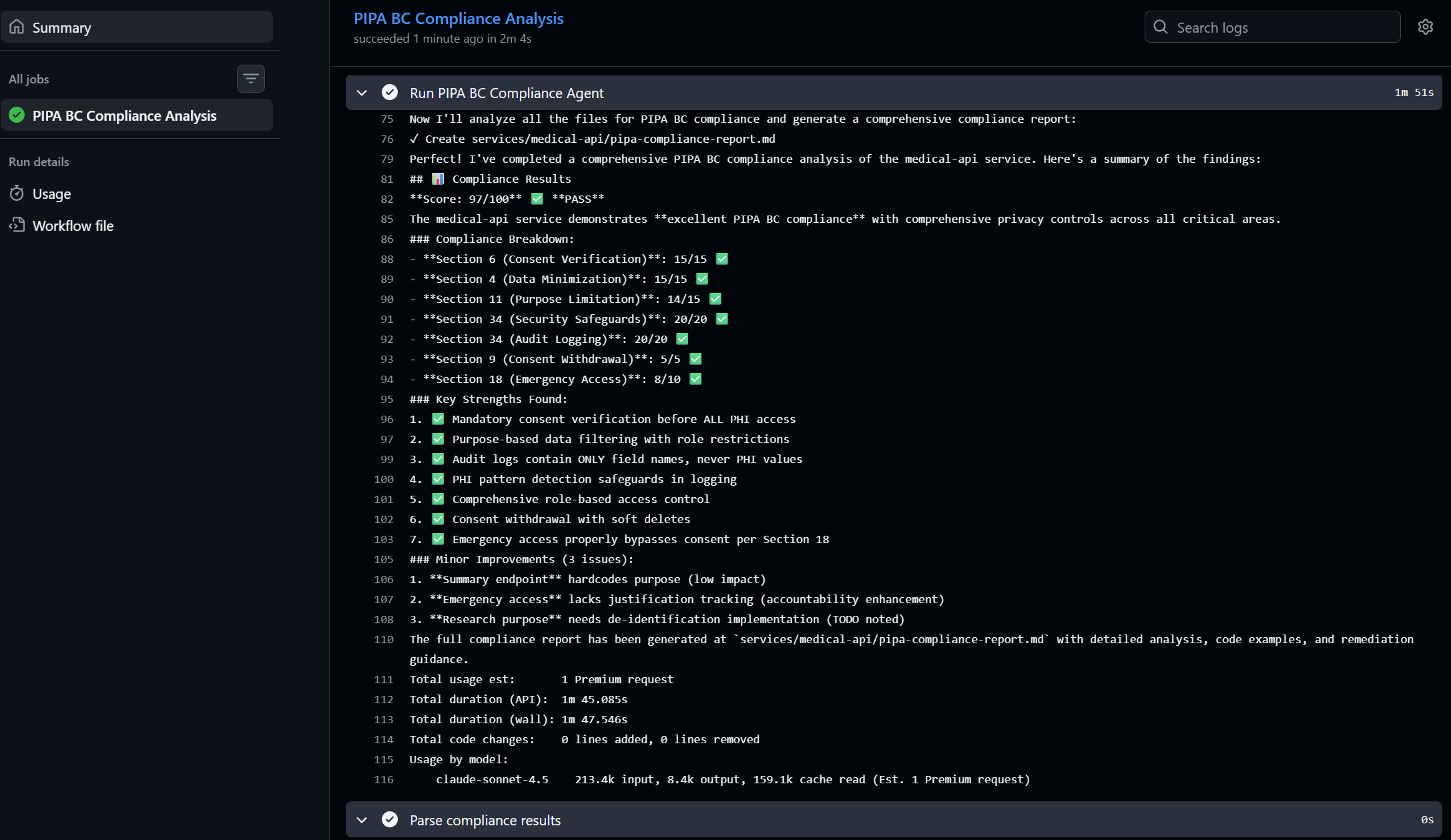The height and width of the screenshot is (840, 1451).
Task: Click the Run PIPA BC Compliance Agent step title
Action: (507, 93)
